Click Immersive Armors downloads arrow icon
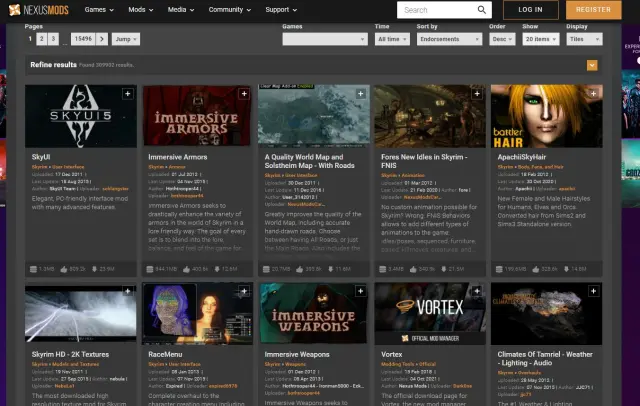Image resolution: width=640 pixels, height=406 pixels. [x=217, y=269]
